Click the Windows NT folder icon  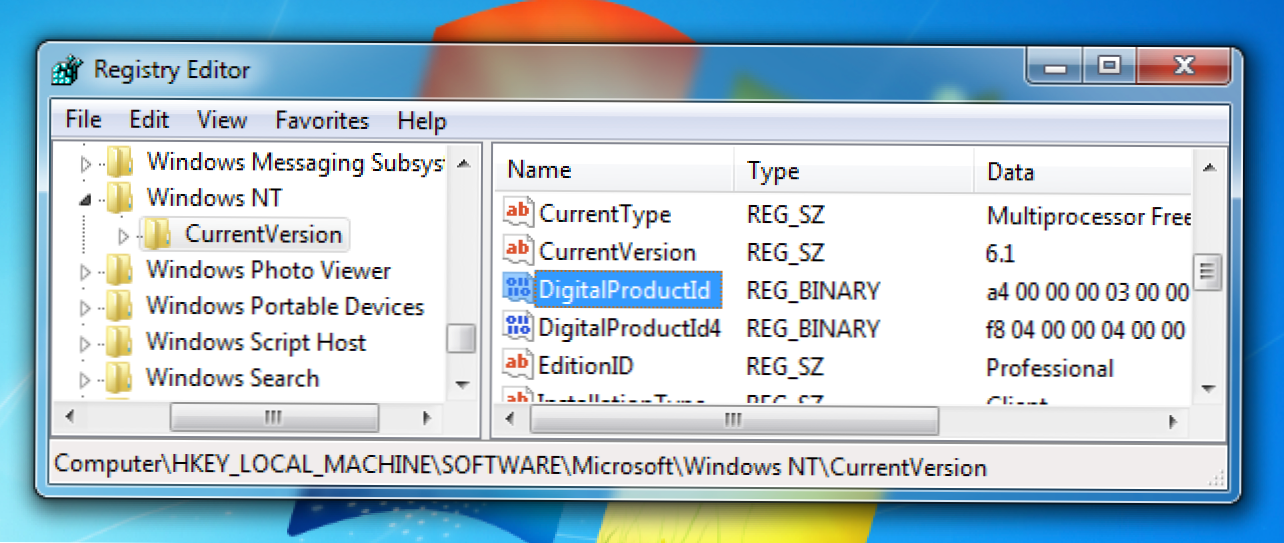pyautogui.click(x=120, y=197)
